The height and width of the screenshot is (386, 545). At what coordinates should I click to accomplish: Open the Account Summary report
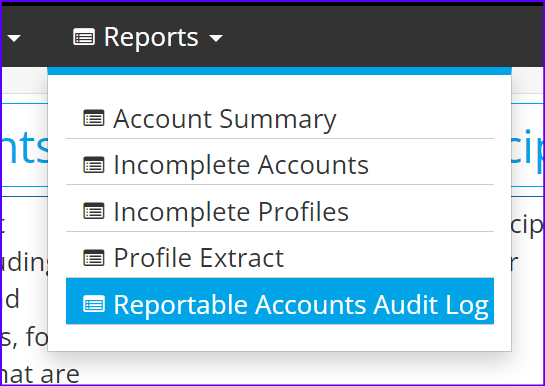click(280, 118)
